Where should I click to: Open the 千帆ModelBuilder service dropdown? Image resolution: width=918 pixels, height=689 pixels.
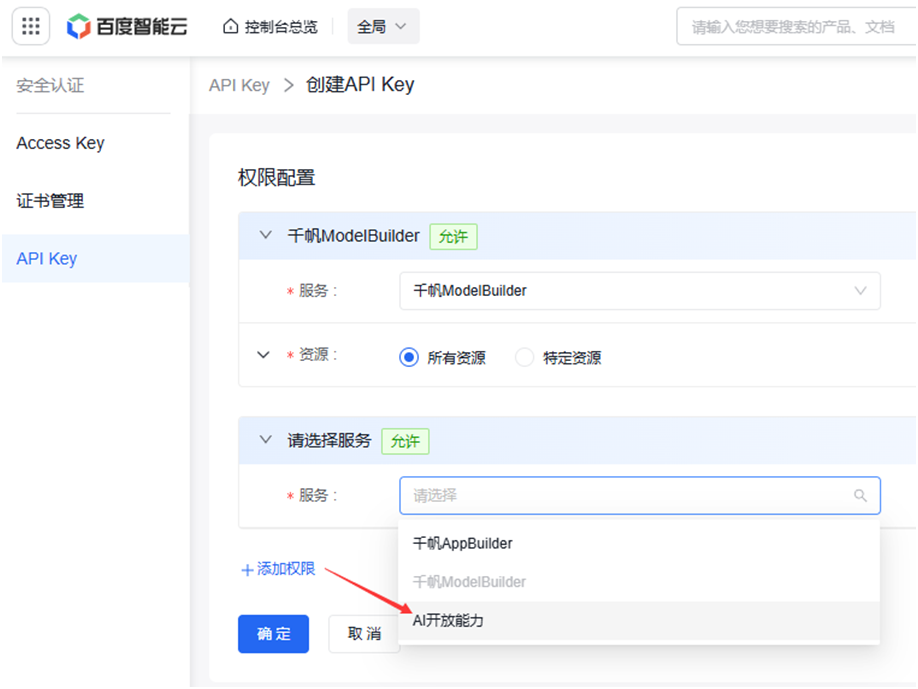[x=639, y=290]
